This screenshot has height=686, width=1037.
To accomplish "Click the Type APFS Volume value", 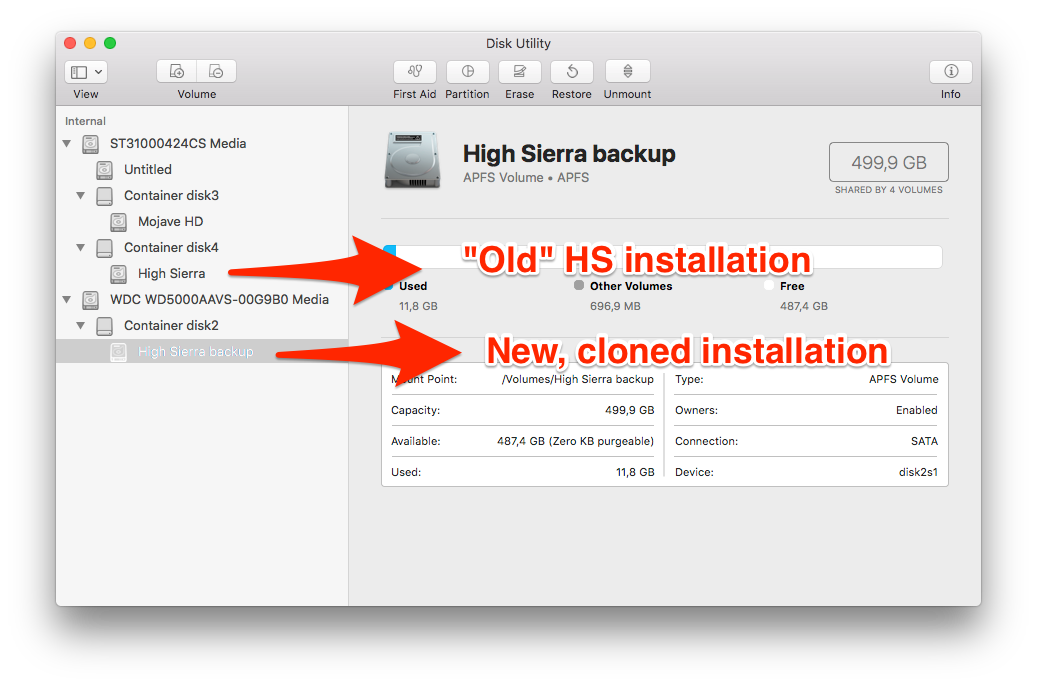I will tap(903, 379).
